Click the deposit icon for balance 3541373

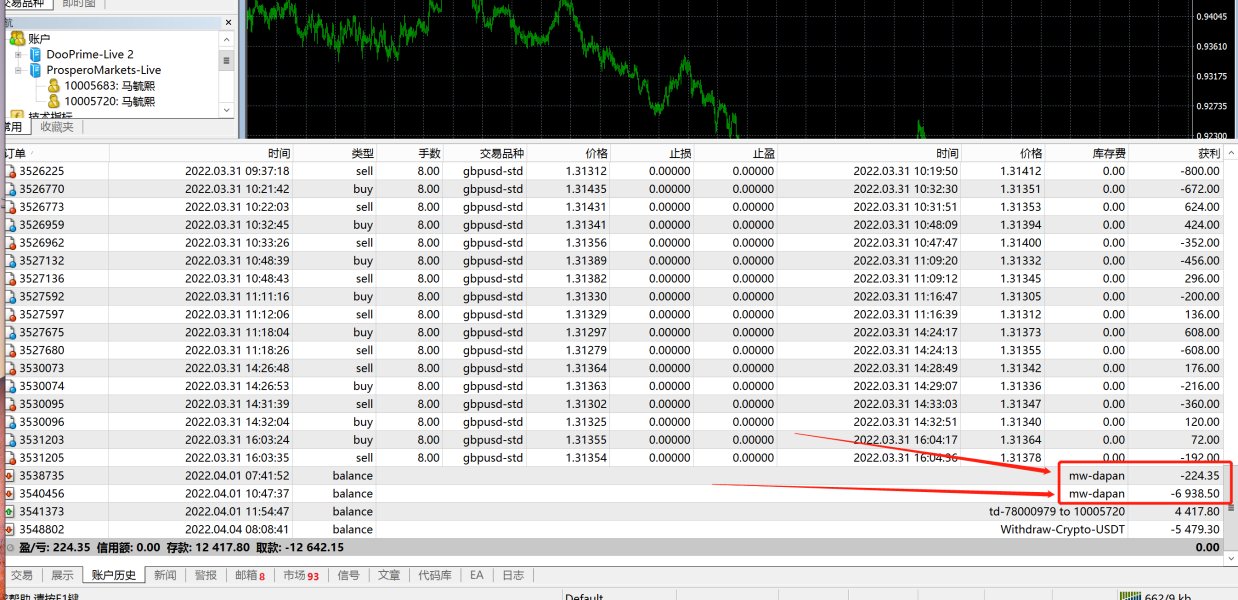[x=9, y=512]
